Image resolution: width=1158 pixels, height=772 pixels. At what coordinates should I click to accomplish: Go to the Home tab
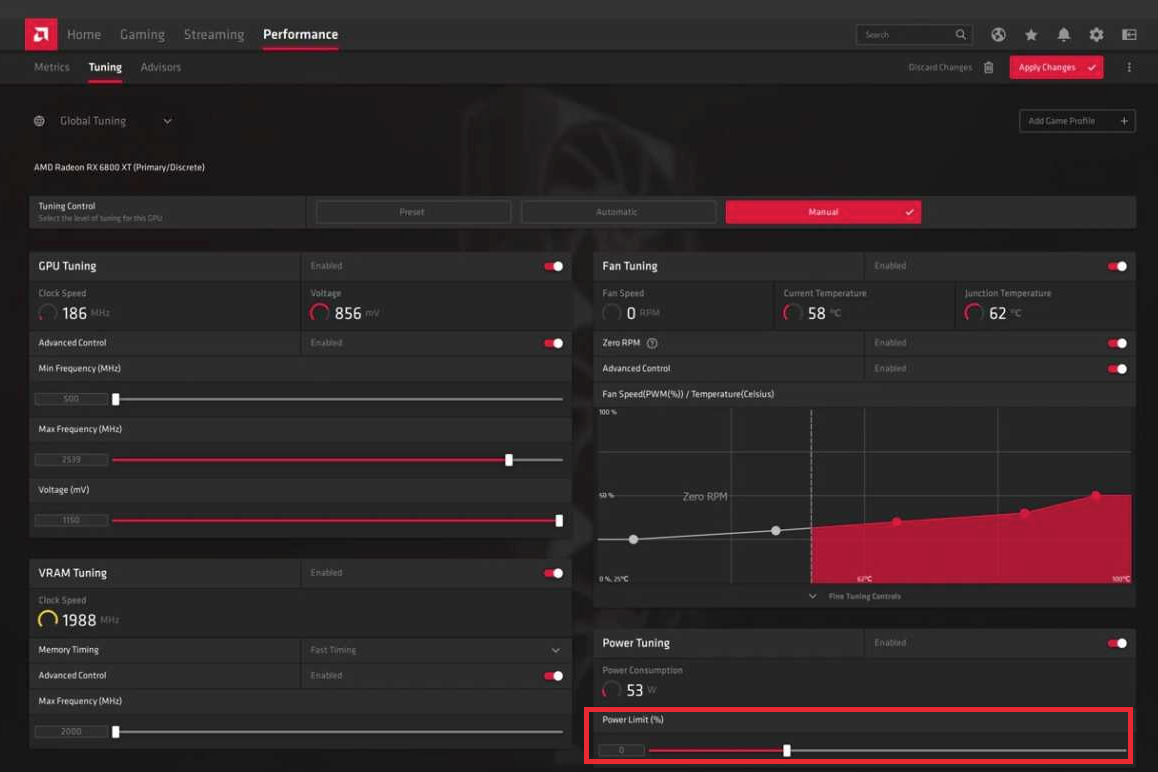click(83, 34)
